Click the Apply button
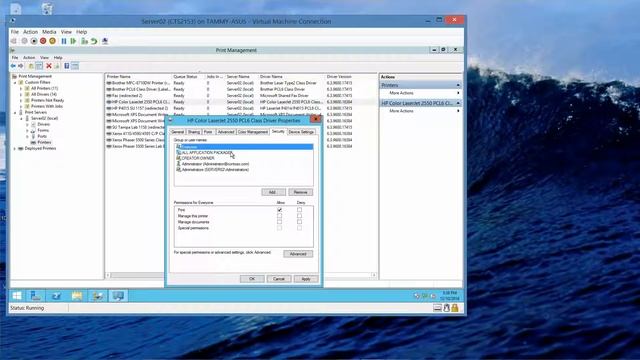Image resolution: width=640 pixels, height=360 pixels. pyautogui.click(x=306, y=279)
